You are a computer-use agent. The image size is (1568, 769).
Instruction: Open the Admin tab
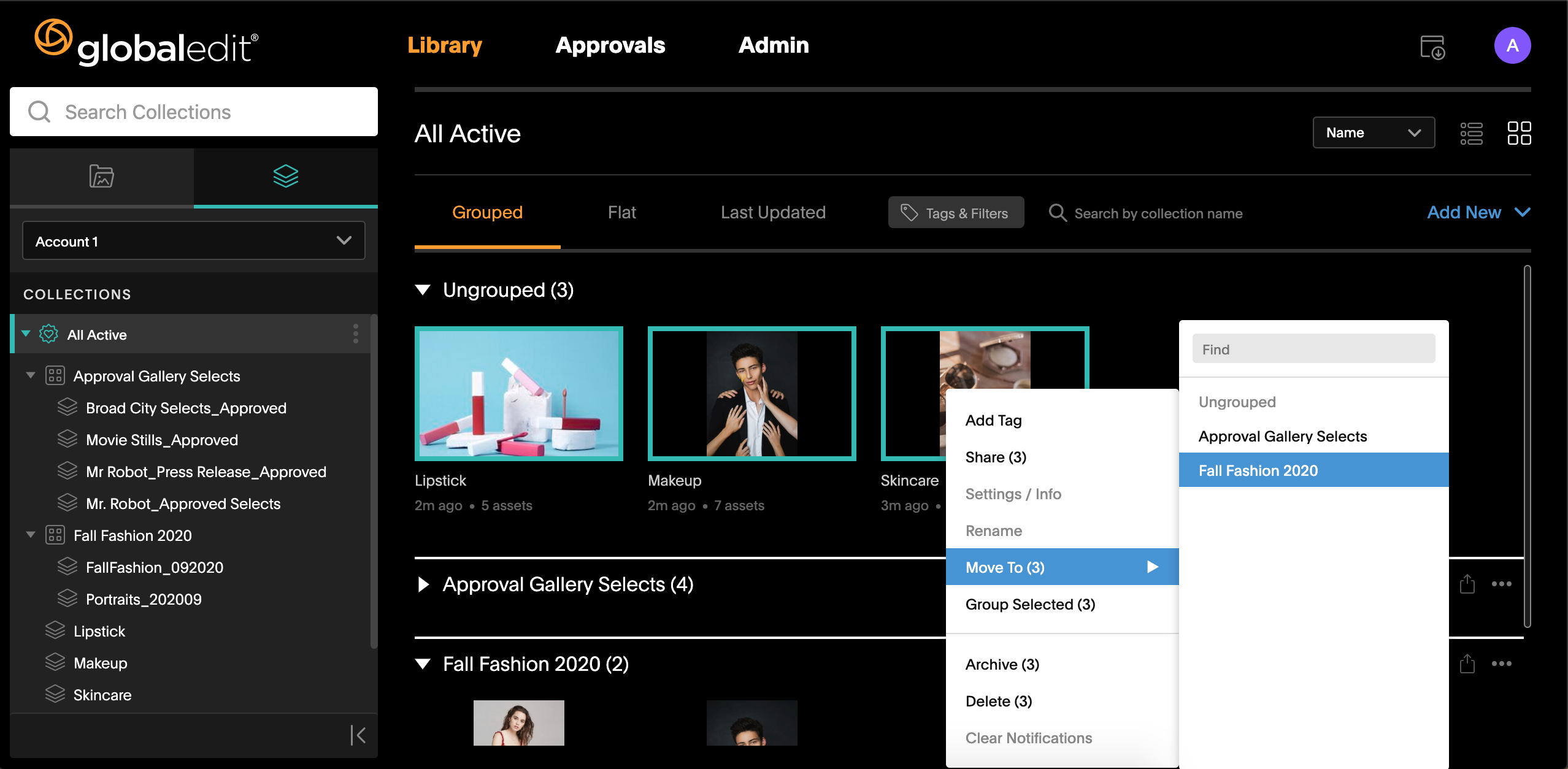coord(774,45)
